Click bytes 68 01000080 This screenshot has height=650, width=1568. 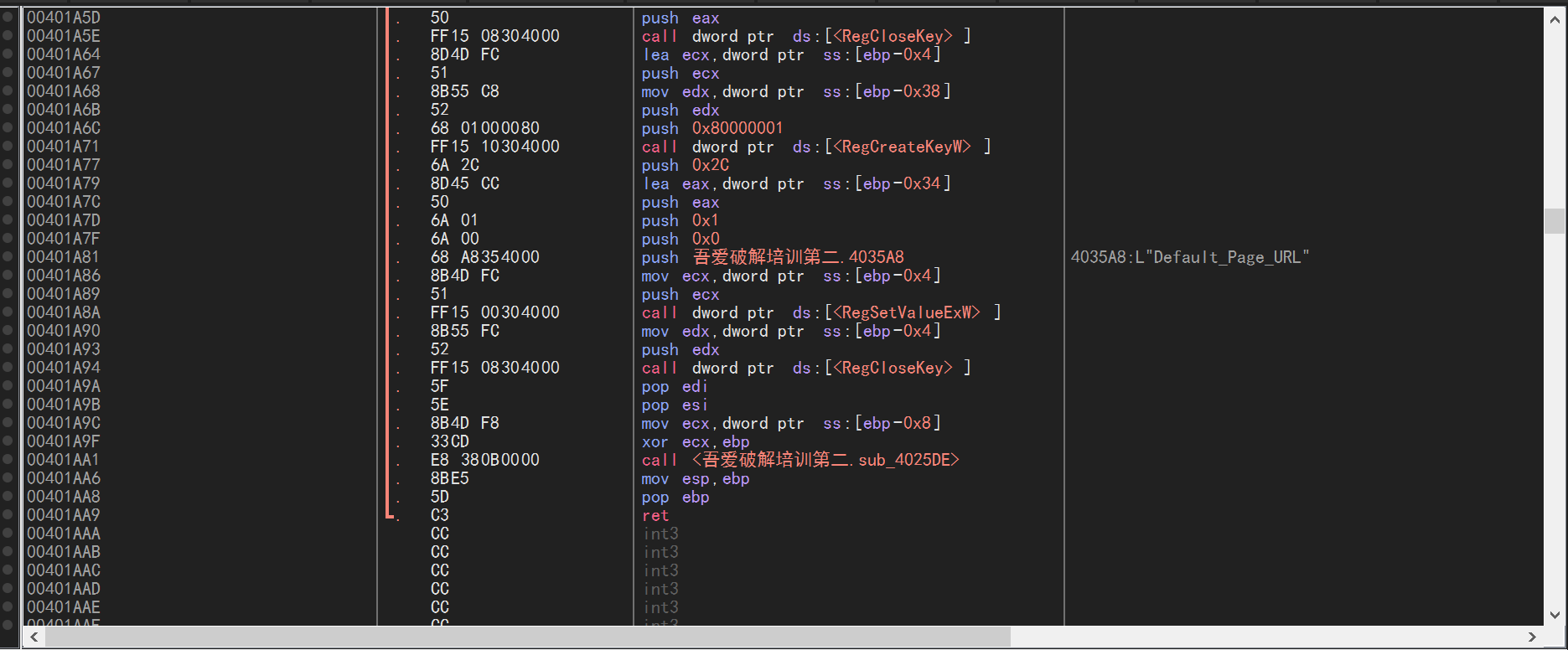click(485, 128)
